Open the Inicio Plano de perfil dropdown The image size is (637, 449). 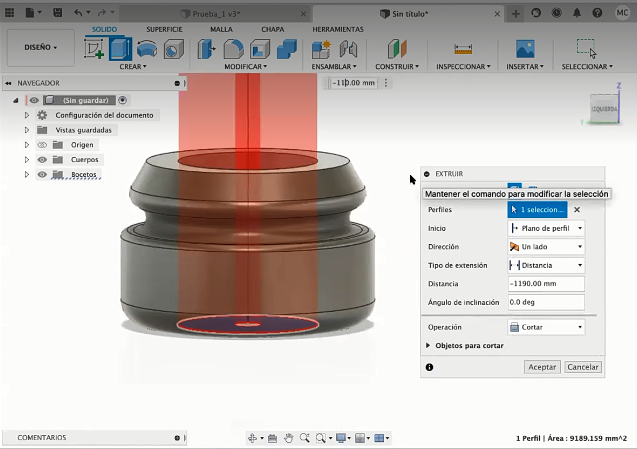pos(546,228)
